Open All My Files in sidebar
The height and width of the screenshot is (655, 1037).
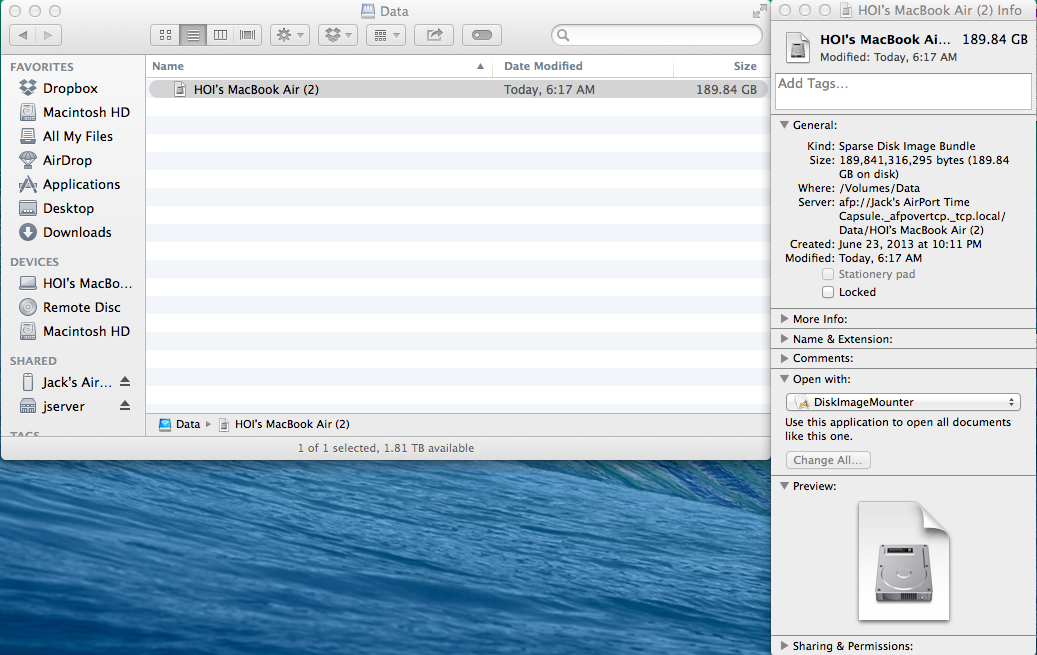coord(77,136)
